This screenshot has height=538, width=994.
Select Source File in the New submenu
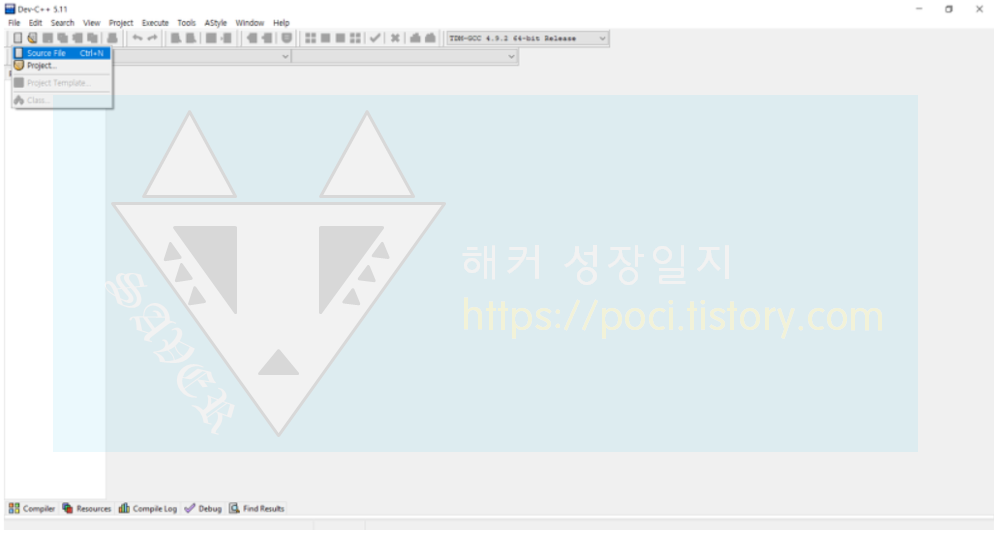pyautogui.click(x=61, y=53)
